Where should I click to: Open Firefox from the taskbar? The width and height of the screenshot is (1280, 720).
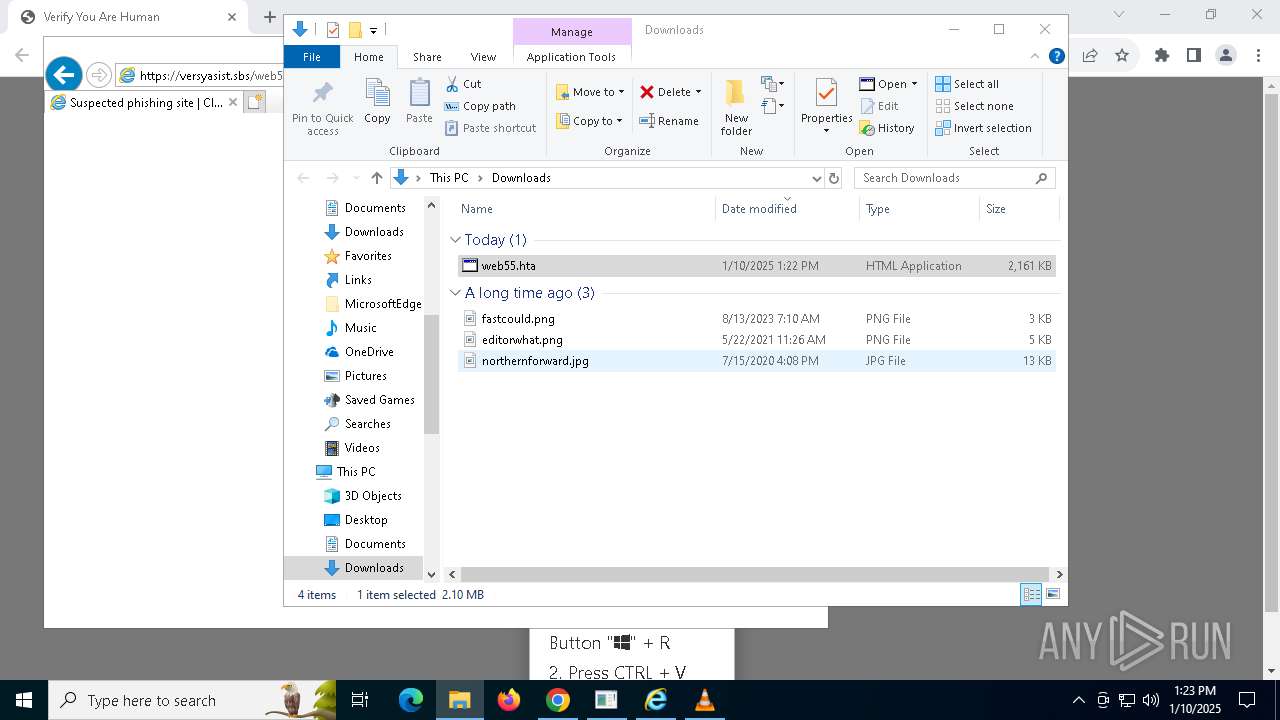(509, 701)
